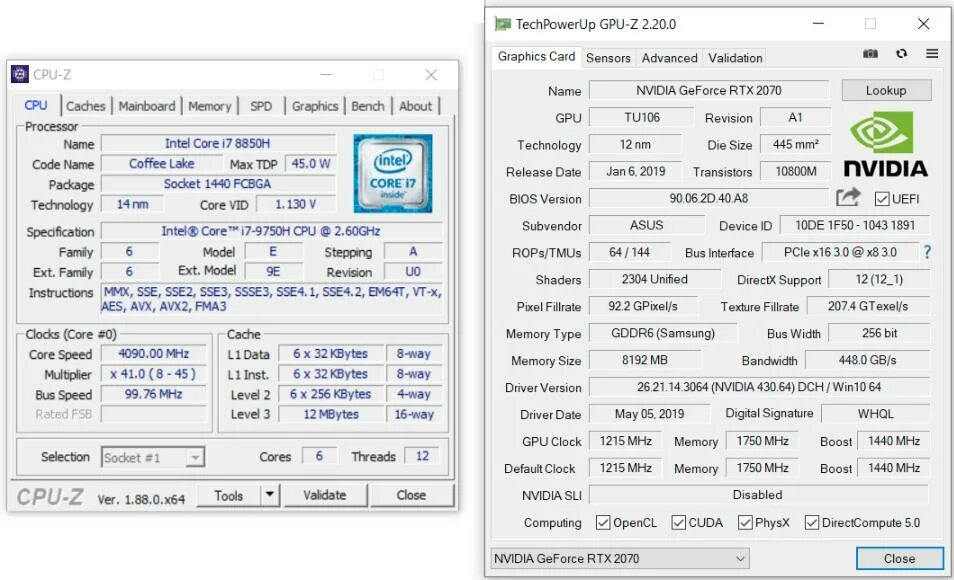
Task: Open the Advanced tab in GPU-Z
Action: coord(669,58)
